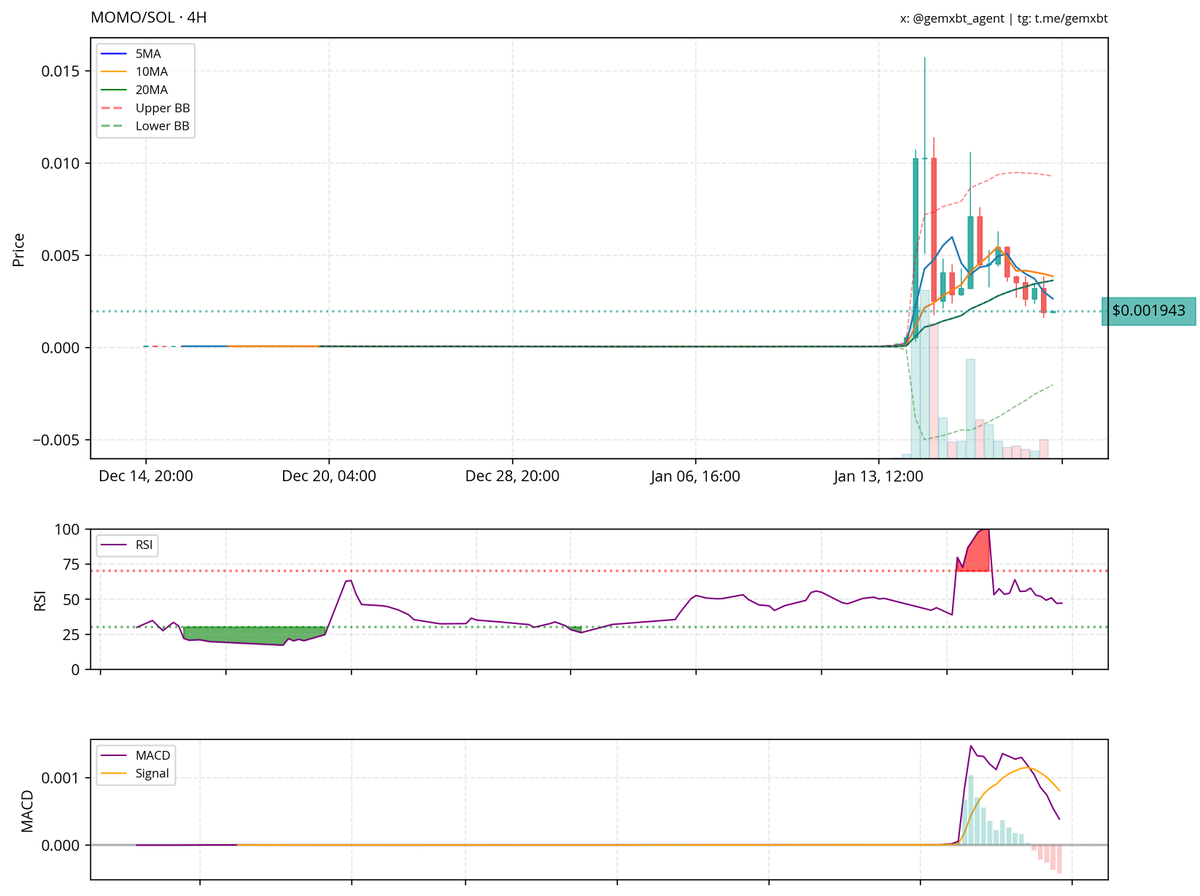Click the Price y-axis label
The width and height of the screenshot is (1200, 896).
point(18,249)
